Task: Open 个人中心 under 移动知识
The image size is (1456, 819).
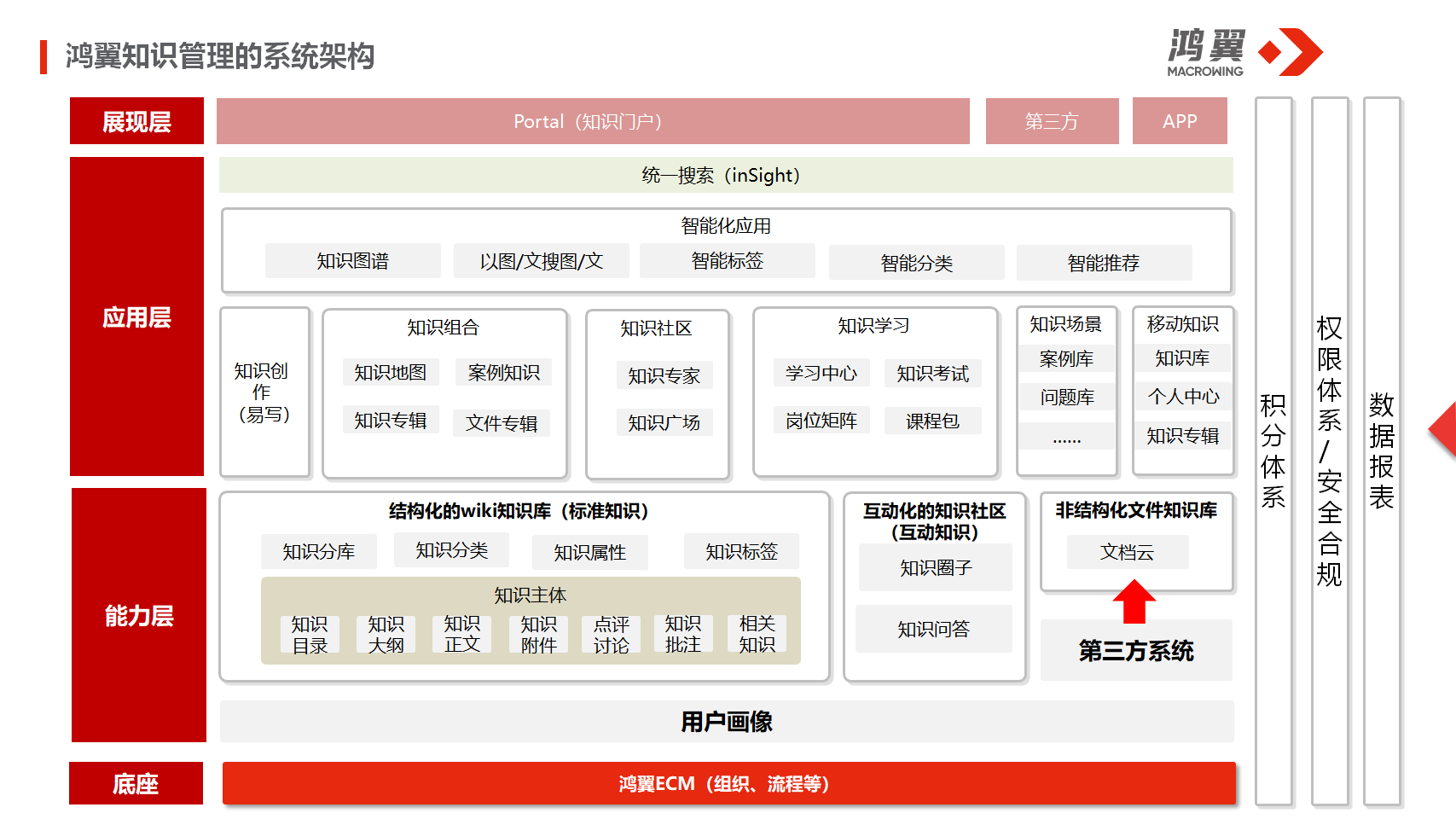Action: [x=1182, y=397]
